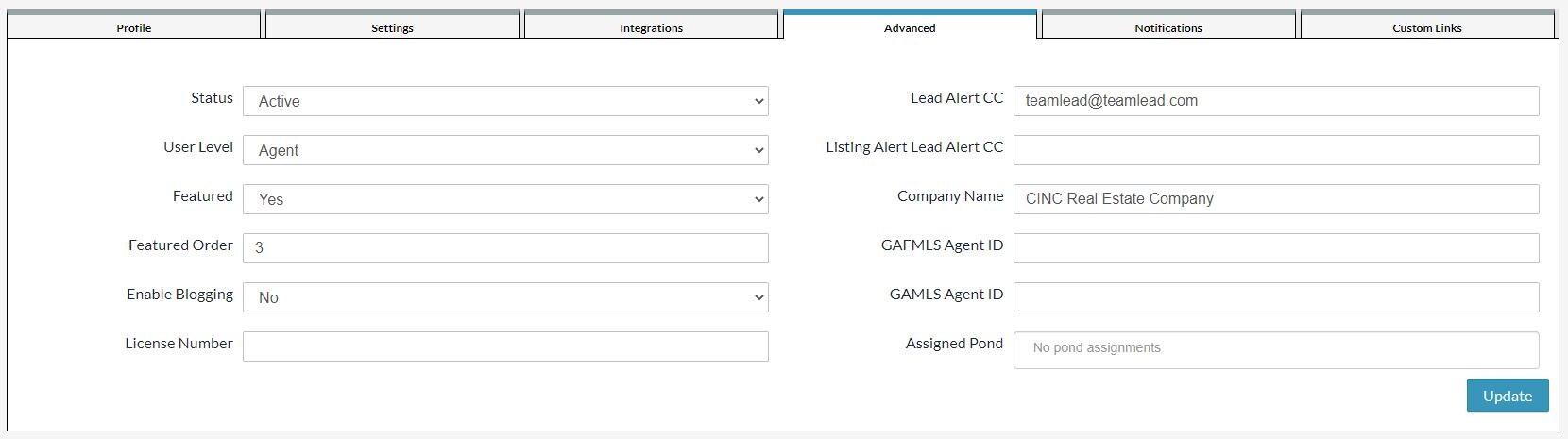This screenshot has height=439, width=1568.
Task: Open the Notifications tab
Action: (x=1168, y=25)
